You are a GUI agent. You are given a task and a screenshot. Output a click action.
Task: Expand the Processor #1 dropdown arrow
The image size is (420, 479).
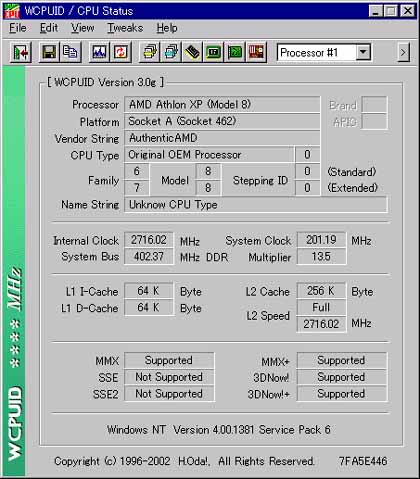(363, 53)
